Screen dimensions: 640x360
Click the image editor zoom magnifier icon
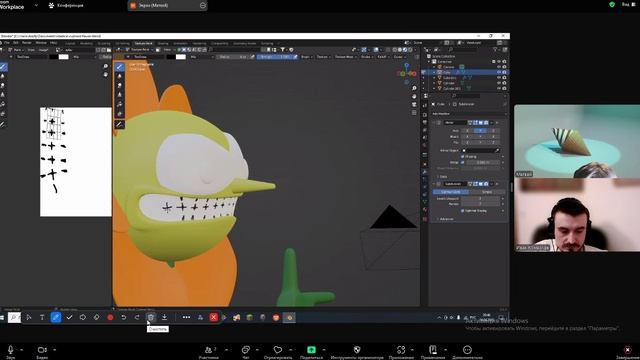(106, 66)
